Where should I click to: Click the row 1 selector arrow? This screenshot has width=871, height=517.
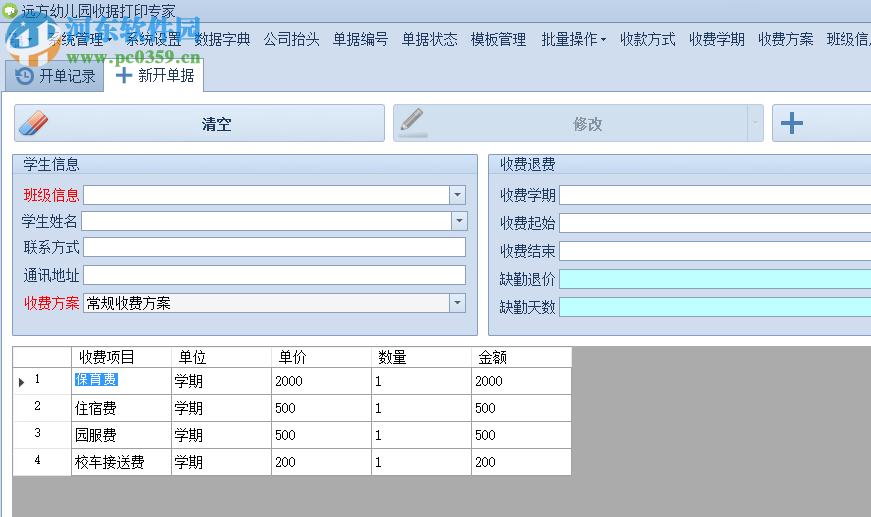tap(21, 382)
